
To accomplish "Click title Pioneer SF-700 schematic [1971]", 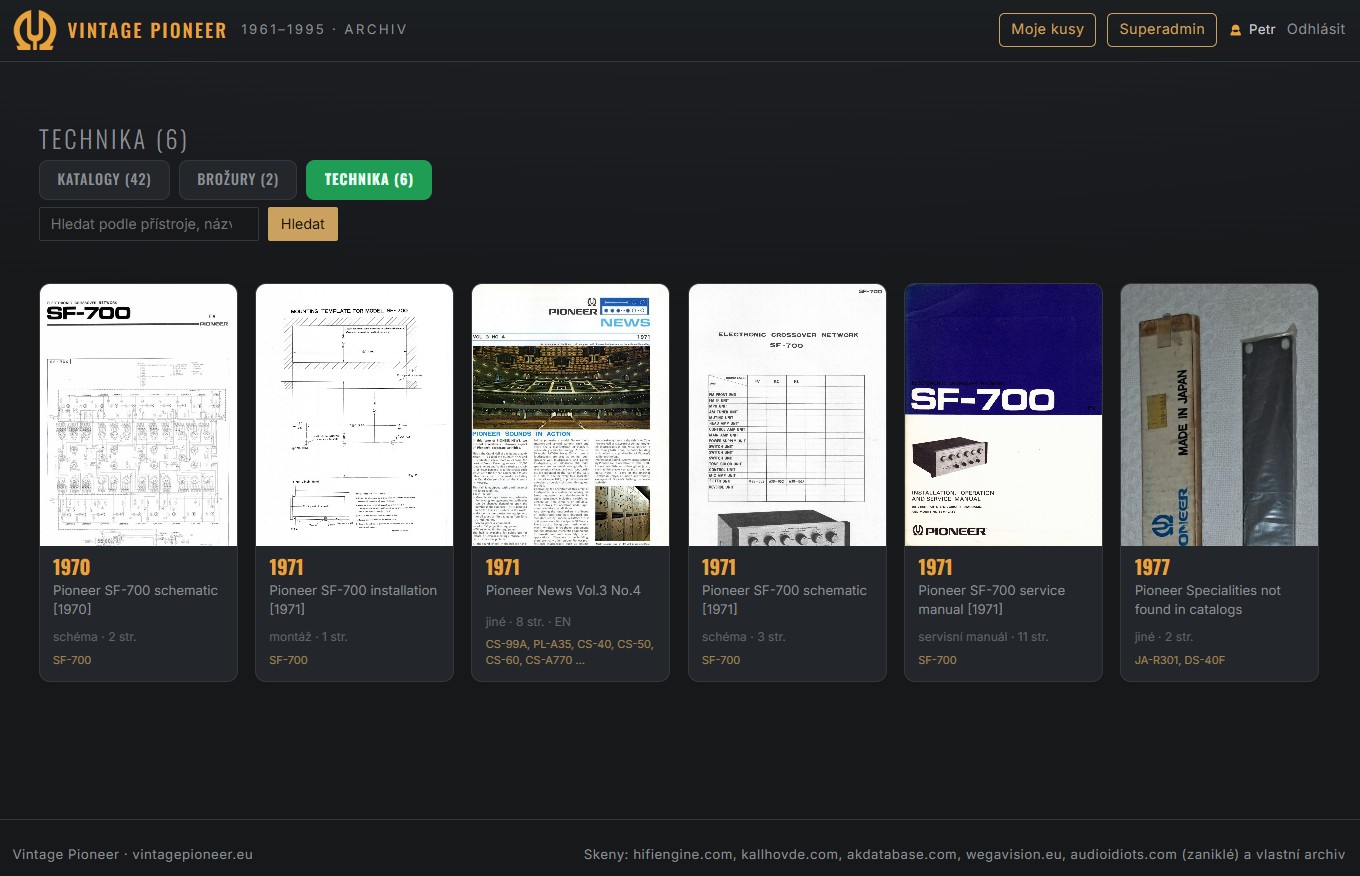I will [784, 600].
